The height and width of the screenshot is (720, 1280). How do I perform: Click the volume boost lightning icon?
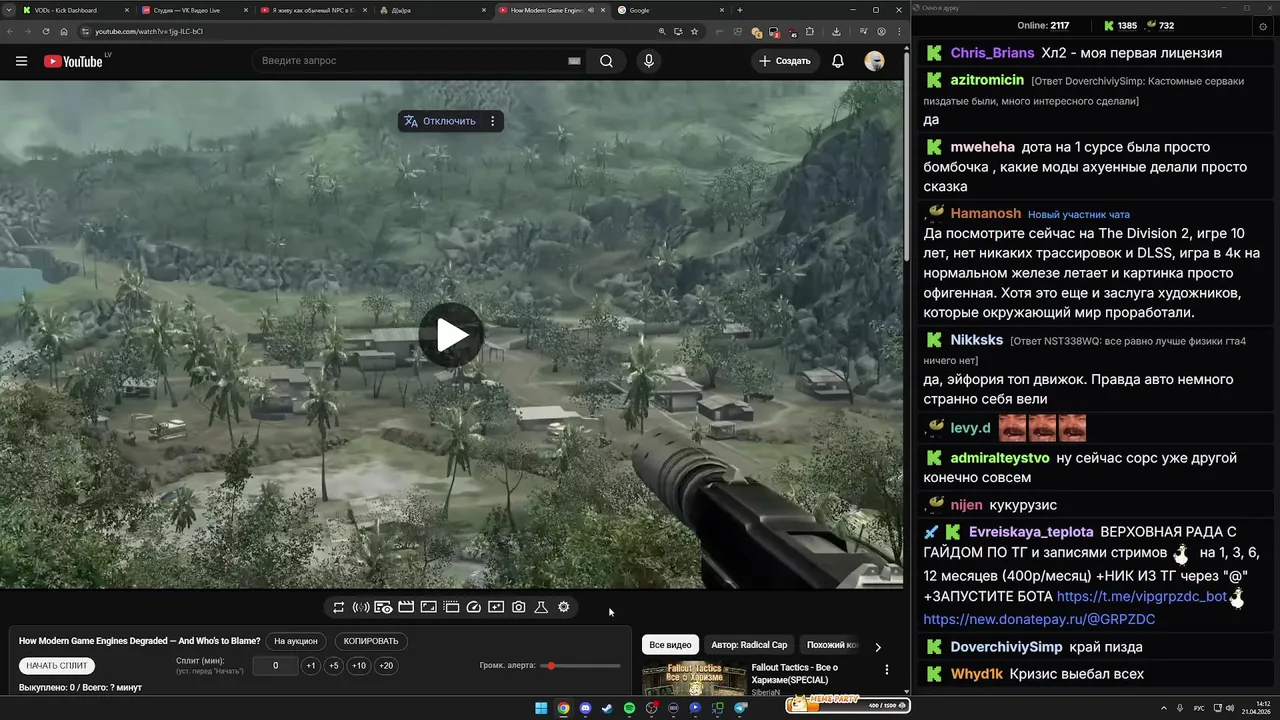[x=361, y=607]
